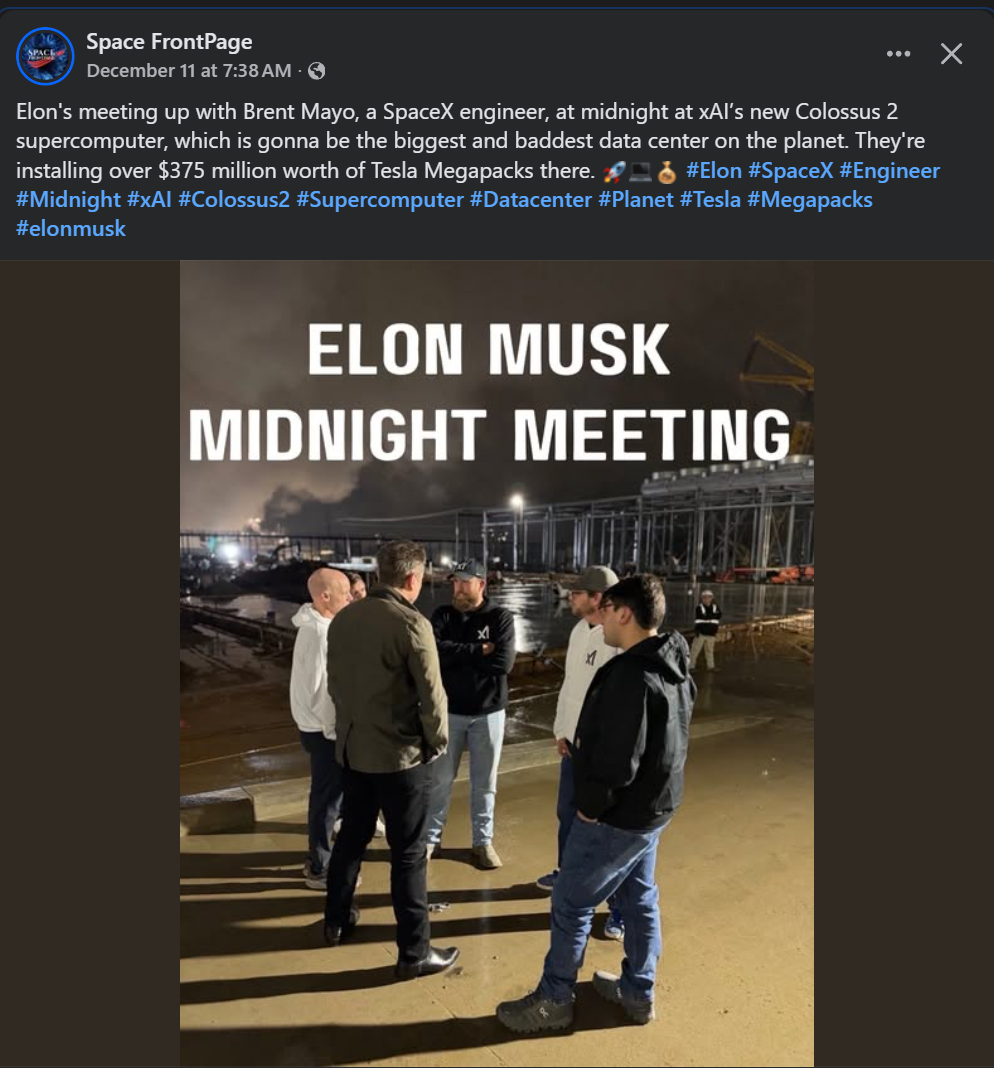Click the December 11 at 7:38 AM timestamp
This screenshot has width=994, height=1068.
pos(189,71)
